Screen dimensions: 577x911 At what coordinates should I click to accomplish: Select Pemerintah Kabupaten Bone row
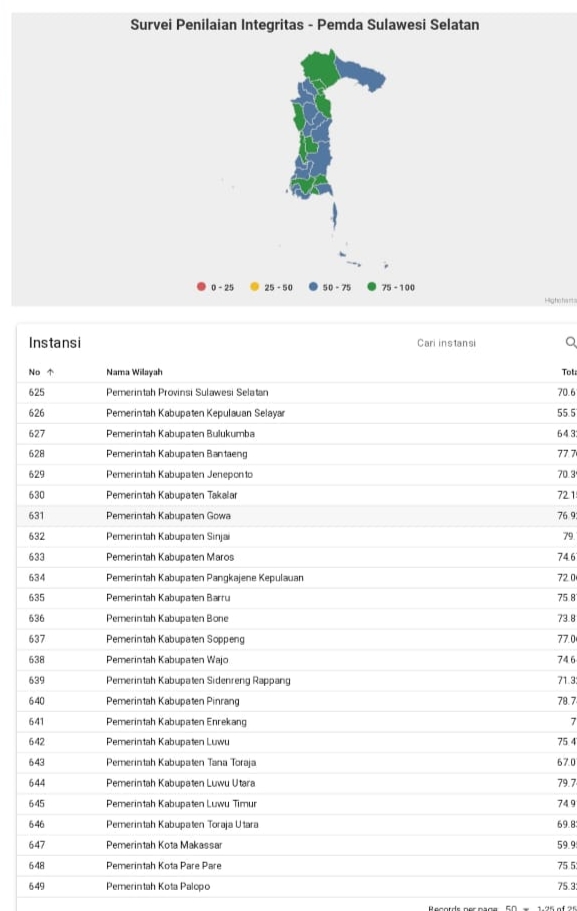pos(297,618)
